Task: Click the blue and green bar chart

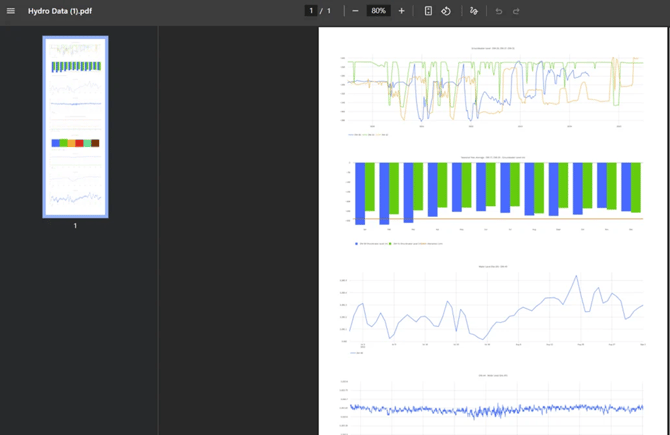Action: coord(495,192)
